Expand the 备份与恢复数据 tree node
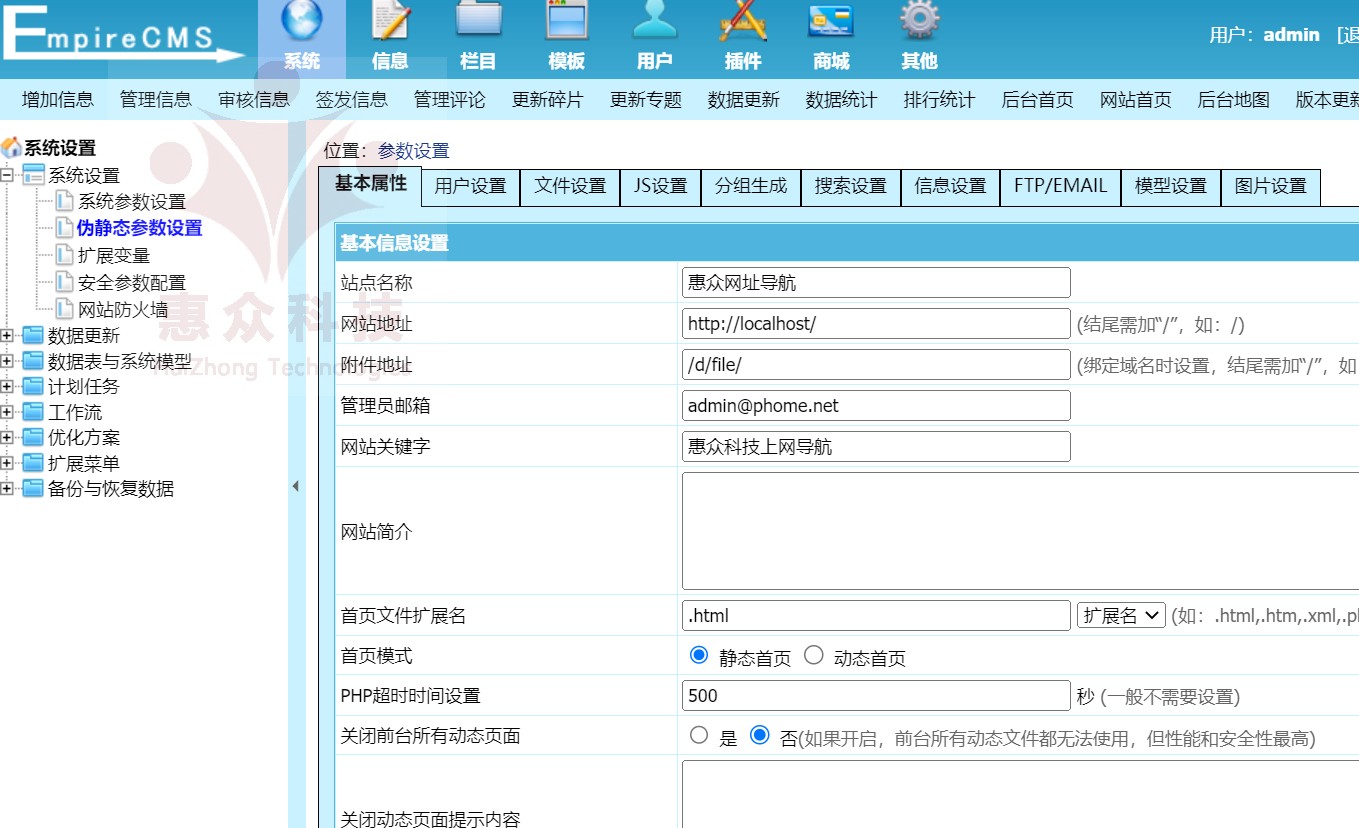This screenshot has height=828, width=1359. 8,488
